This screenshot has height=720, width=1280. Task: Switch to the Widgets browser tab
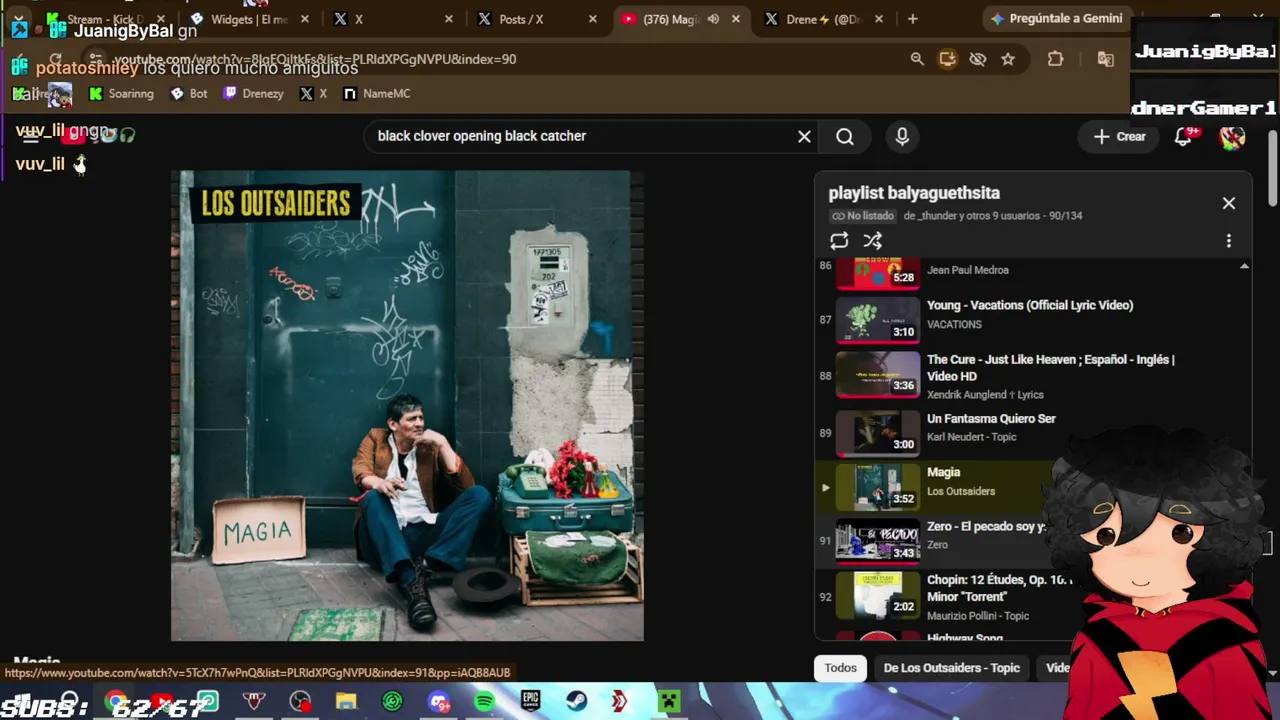pos(247,19)
